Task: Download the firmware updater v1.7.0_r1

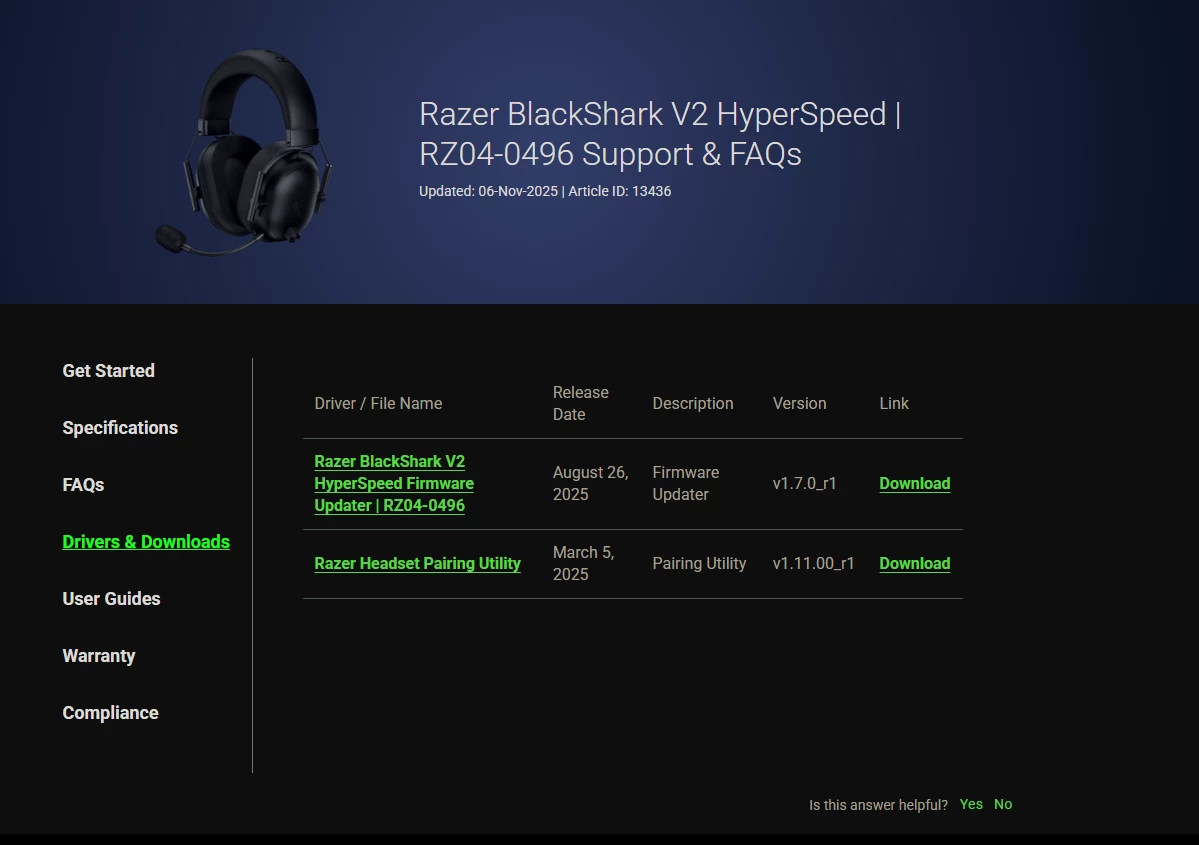Action: [915, 483]
